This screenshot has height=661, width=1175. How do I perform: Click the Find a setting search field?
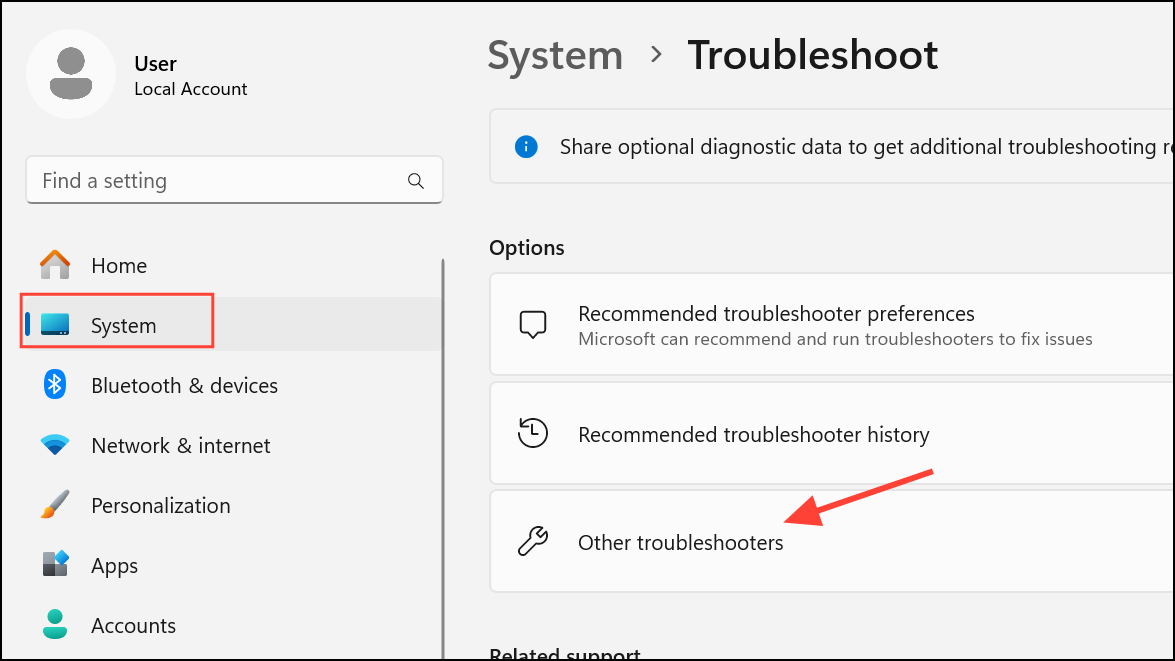coord(220,181)
